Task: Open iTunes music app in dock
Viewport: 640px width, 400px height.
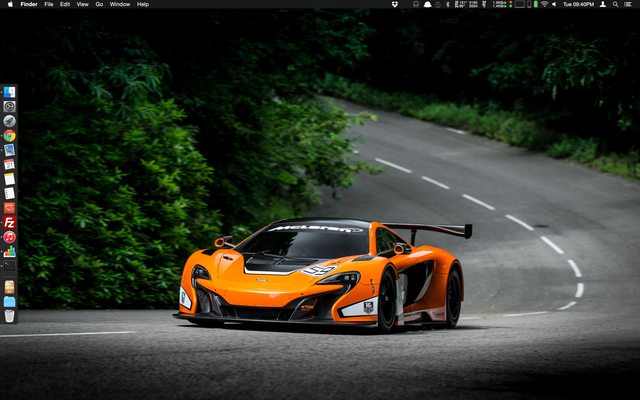Action: (9, 237)
